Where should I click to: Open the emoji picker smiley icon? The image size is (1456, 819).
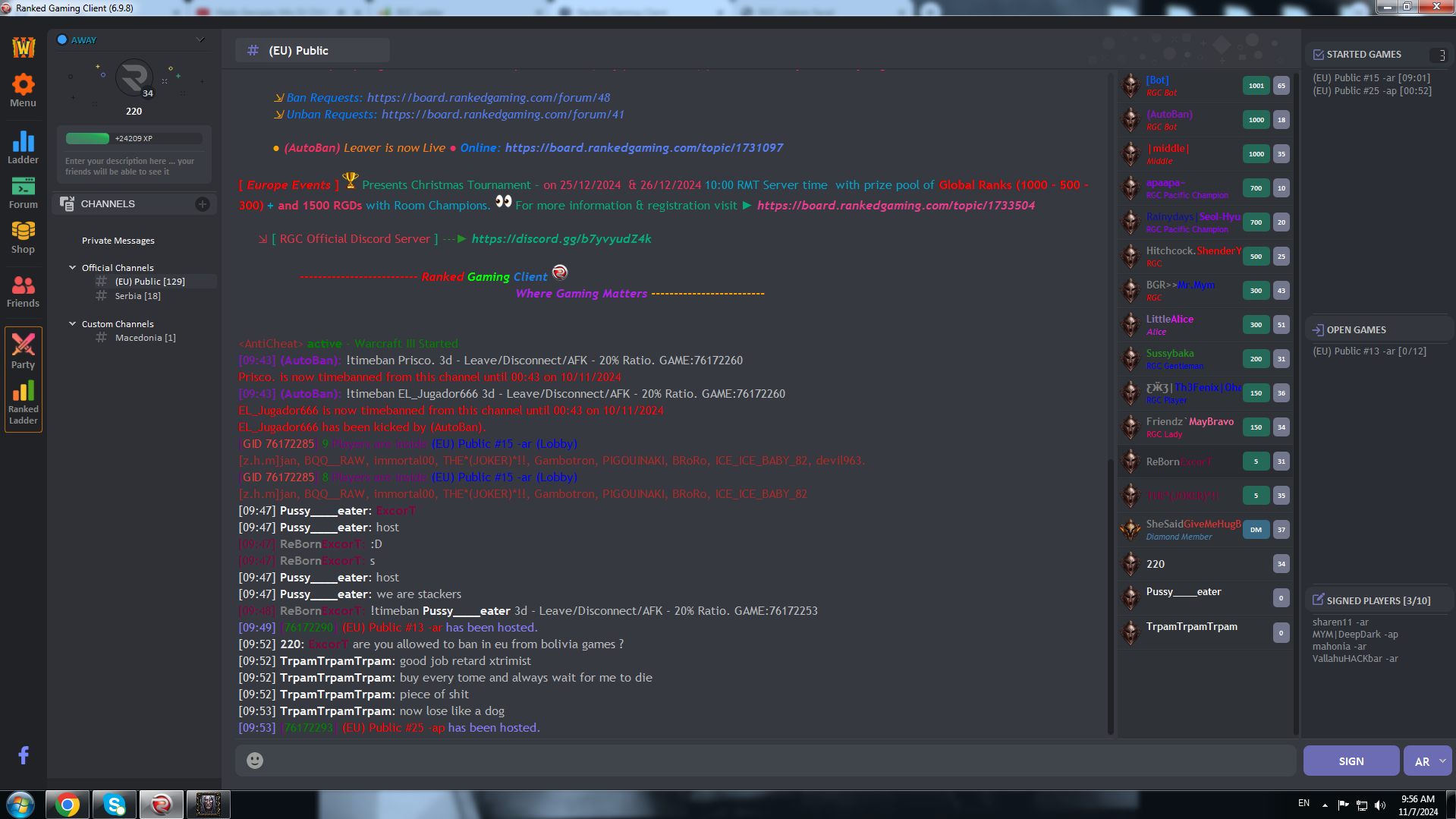(255, 761)
